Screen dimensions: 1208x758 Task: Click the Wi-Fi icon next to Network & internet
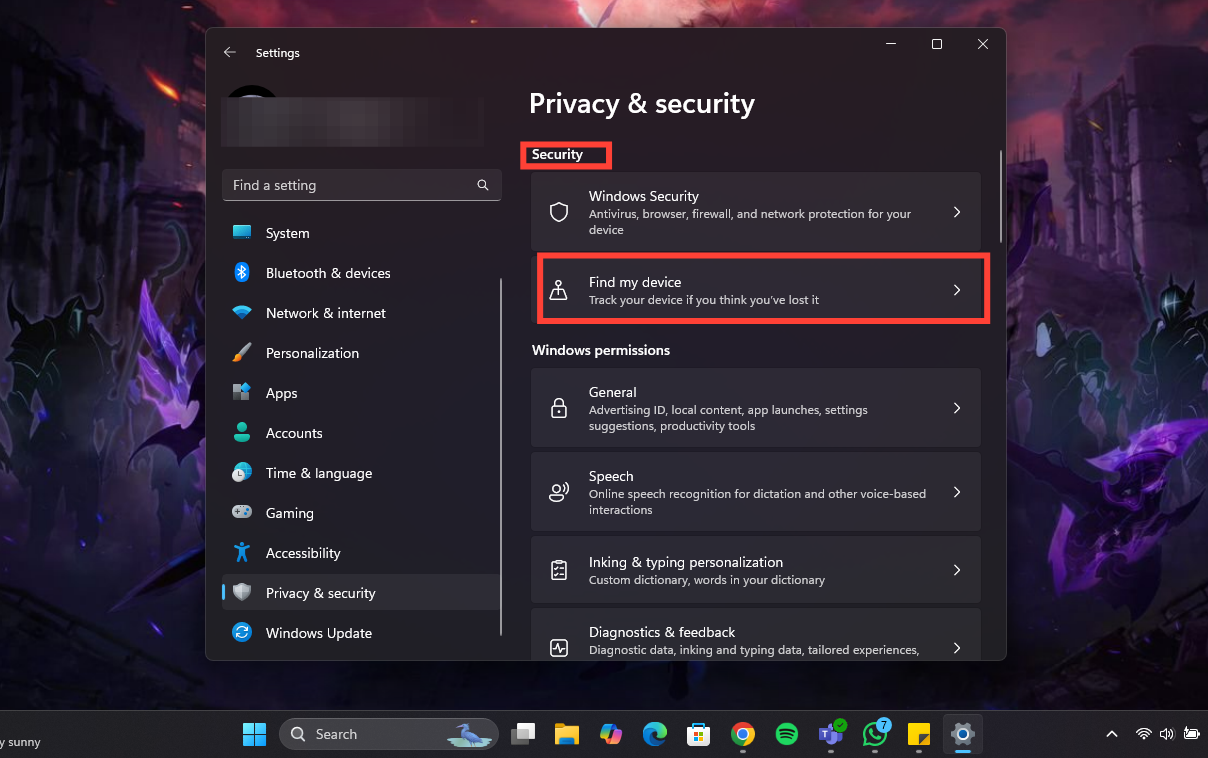(242, 312)
